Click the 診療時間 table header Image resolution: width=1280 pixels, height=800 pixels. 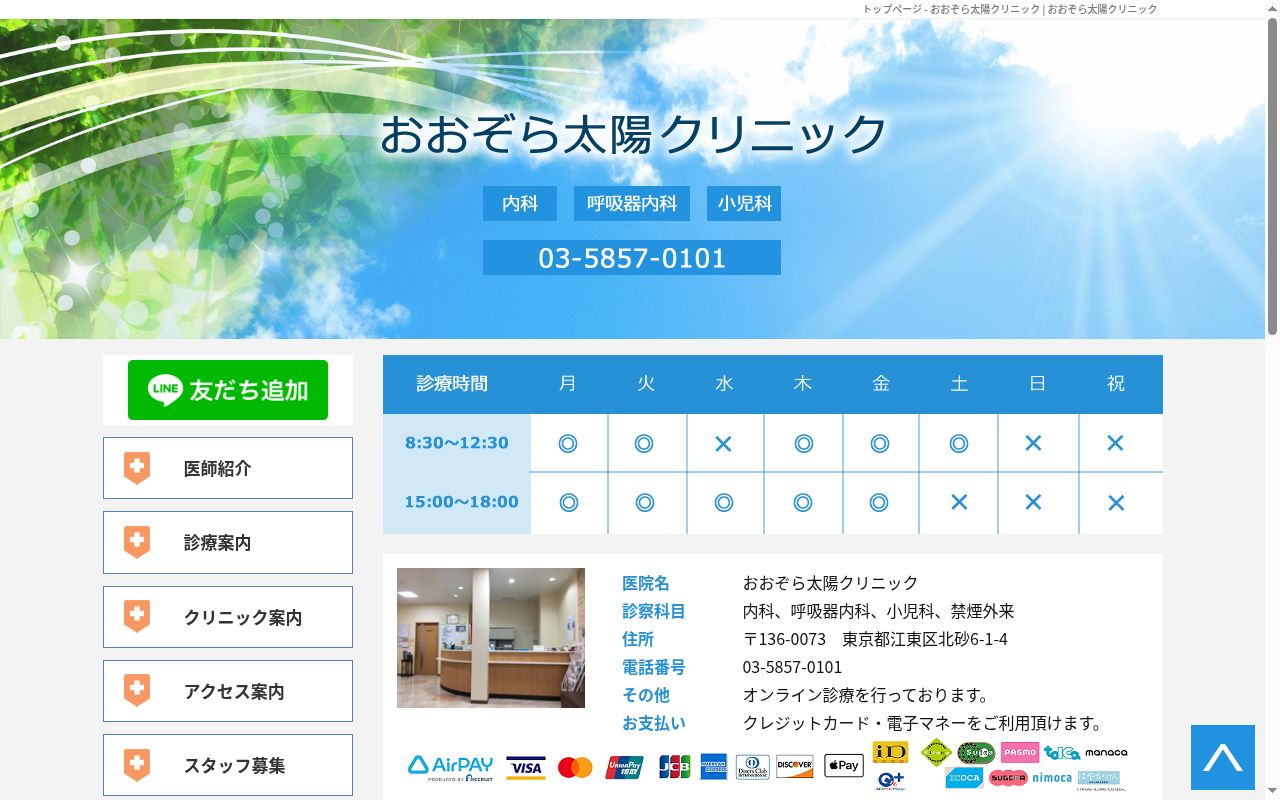click(452, 384)
